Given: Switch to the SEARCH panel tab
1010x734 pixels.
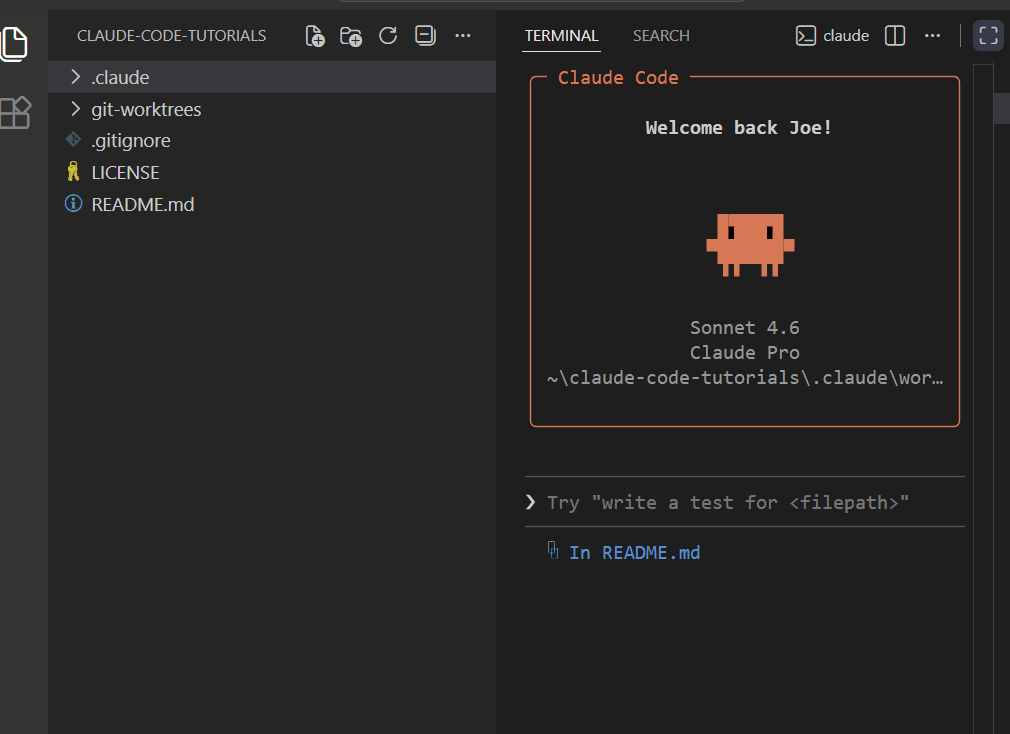Looking at the screenshot, I should 660,35.
